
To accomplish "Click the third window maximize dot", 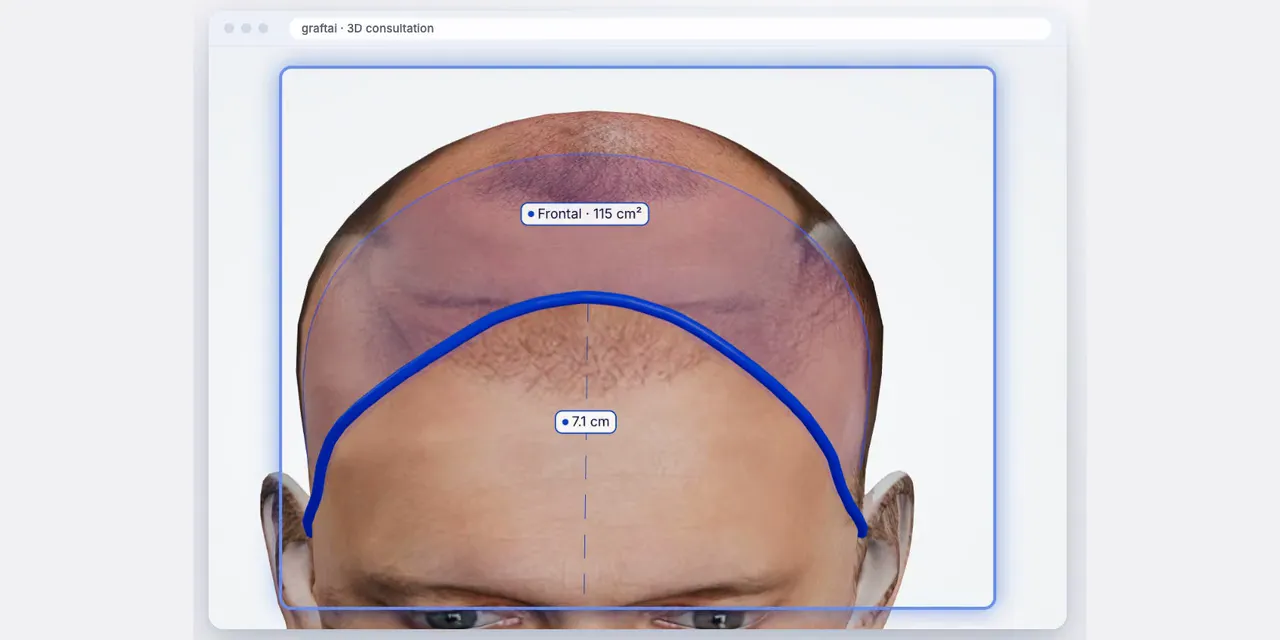I will point(263,28).
